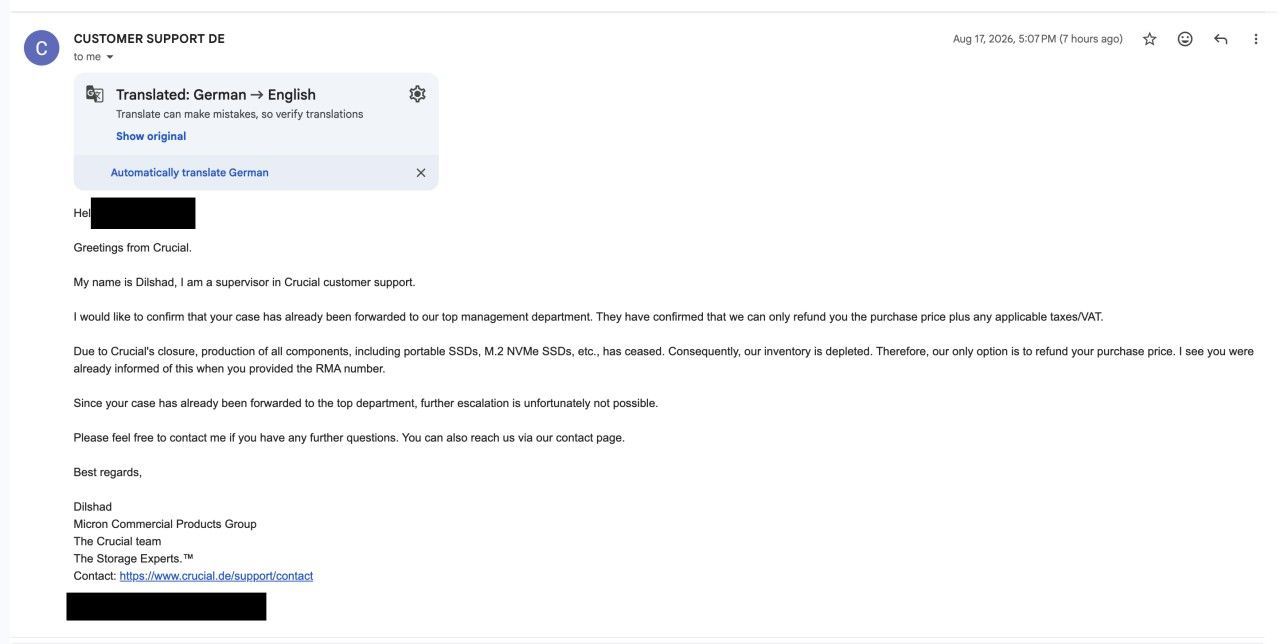Click the 'Translated: German → English' heading
Viewport: 1280px width, 644px height.
pyautogui.click(x=216, y=95)
